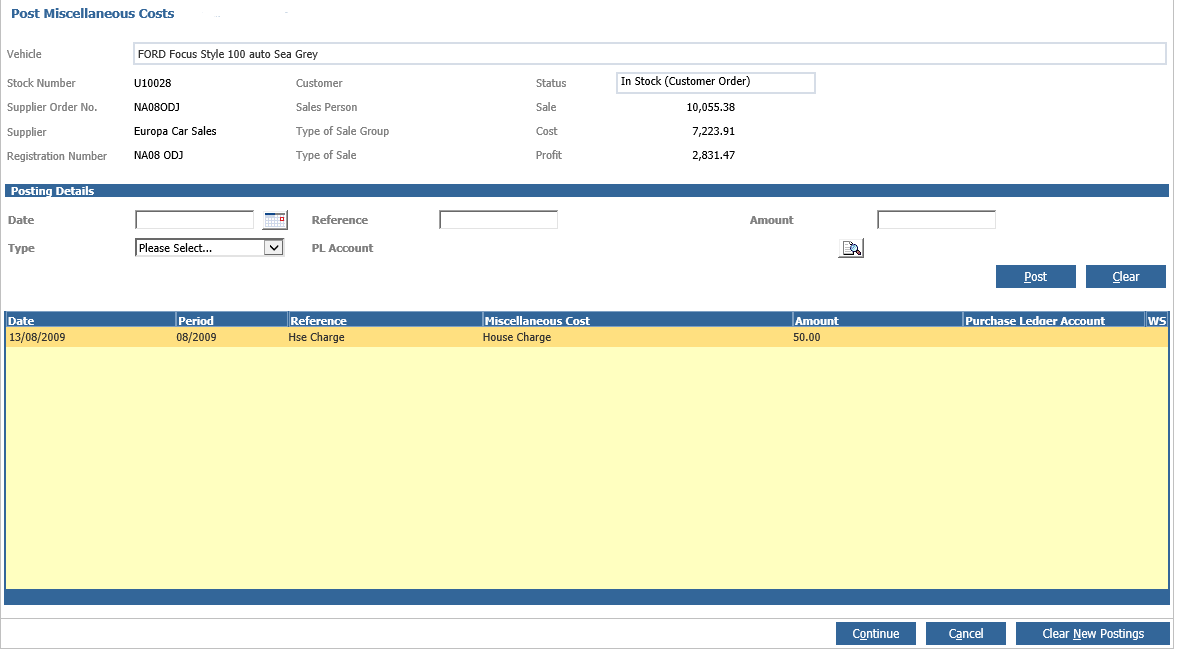
Task: Sort by the Amount column header
Action: pos(877,320)
